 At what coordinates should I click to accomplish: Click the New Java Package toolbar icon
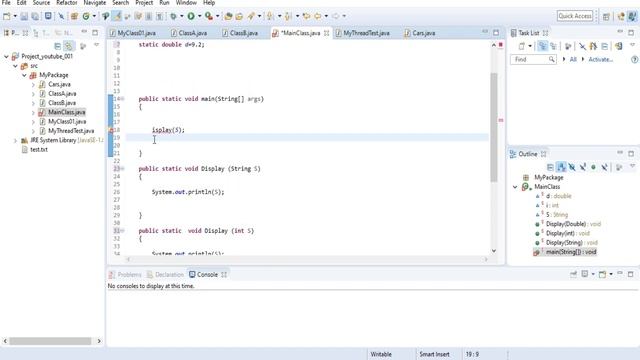point(74,16)
